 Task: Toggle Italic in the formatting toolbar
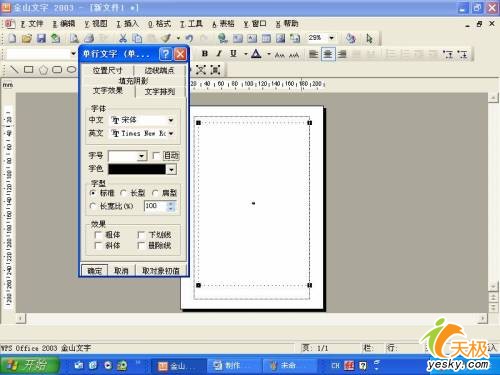[x=219, y=53]
